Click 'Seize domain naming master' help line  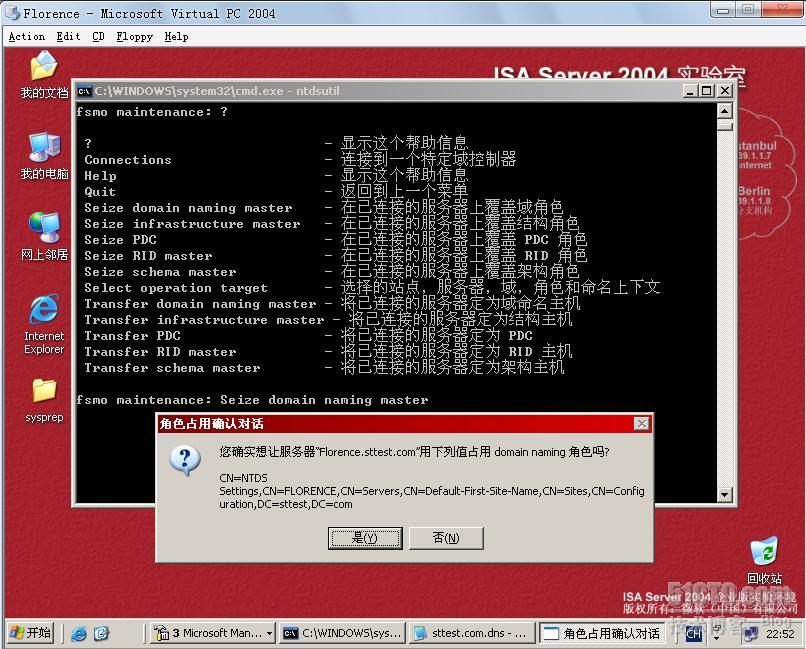324,208
